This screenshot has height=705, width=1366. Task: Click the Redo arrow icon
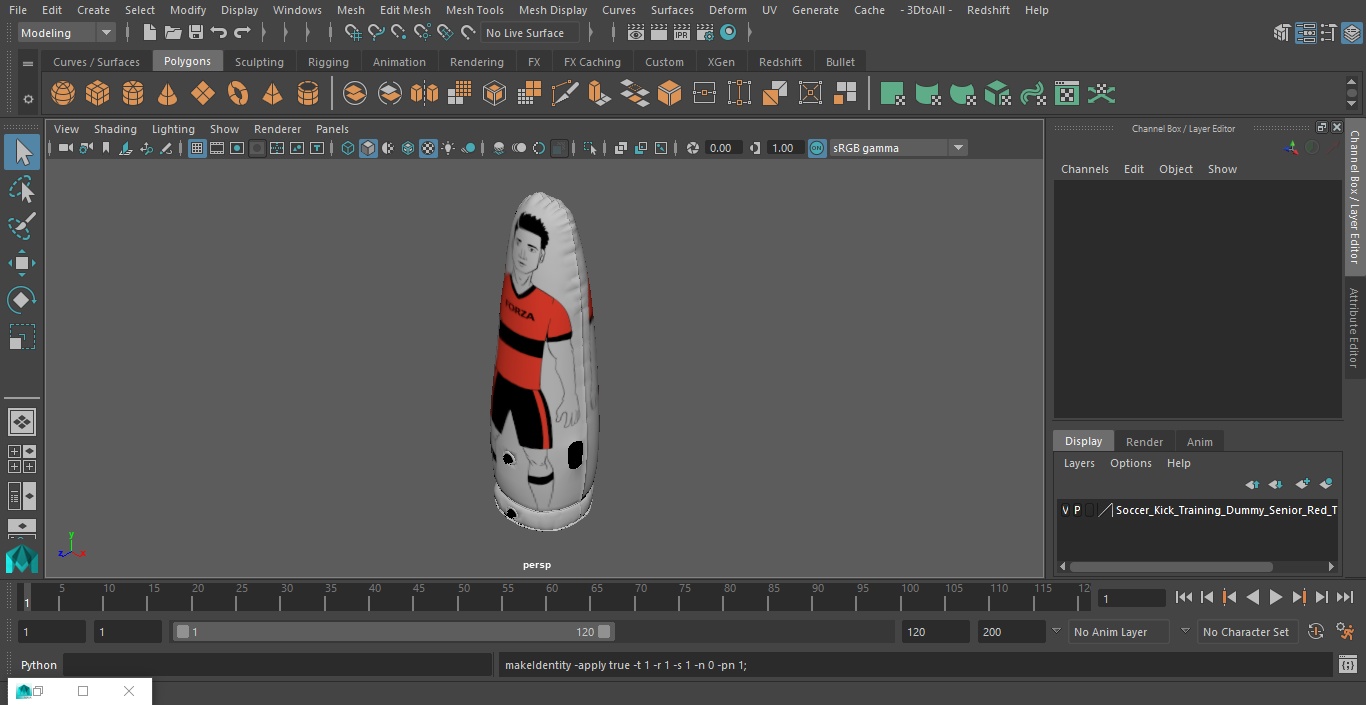242,33
